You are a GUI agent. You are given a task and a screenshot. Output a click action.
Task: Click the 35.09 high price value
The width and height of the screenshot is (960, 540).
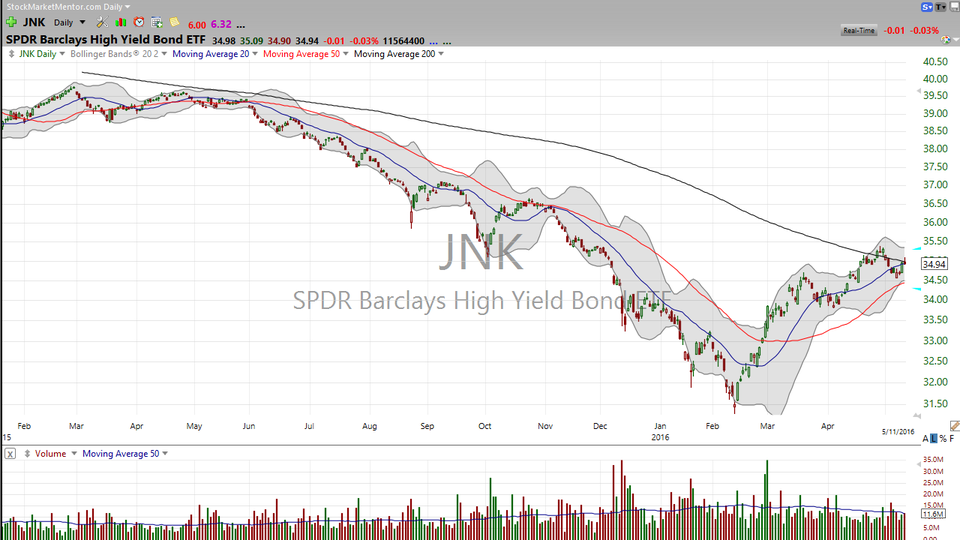point(252,41)
